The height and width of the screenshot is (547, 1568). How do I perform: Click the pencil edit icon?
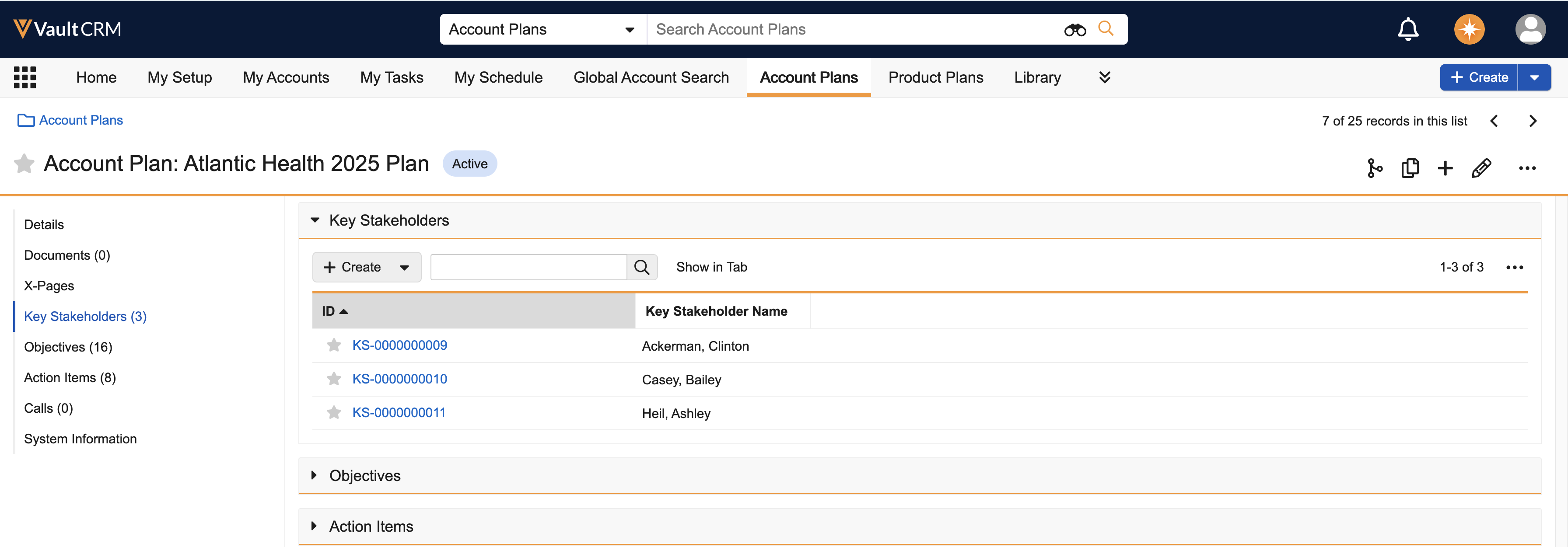(1480, 168)
